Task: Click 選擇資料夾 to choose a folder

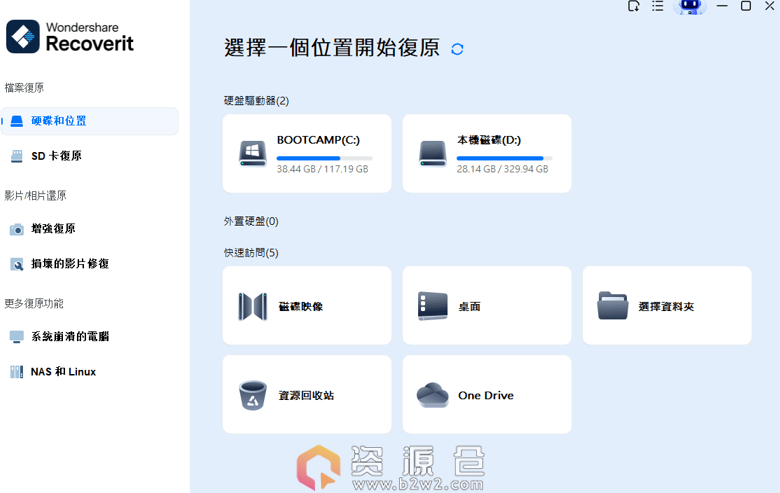Action: pos(666,306)
